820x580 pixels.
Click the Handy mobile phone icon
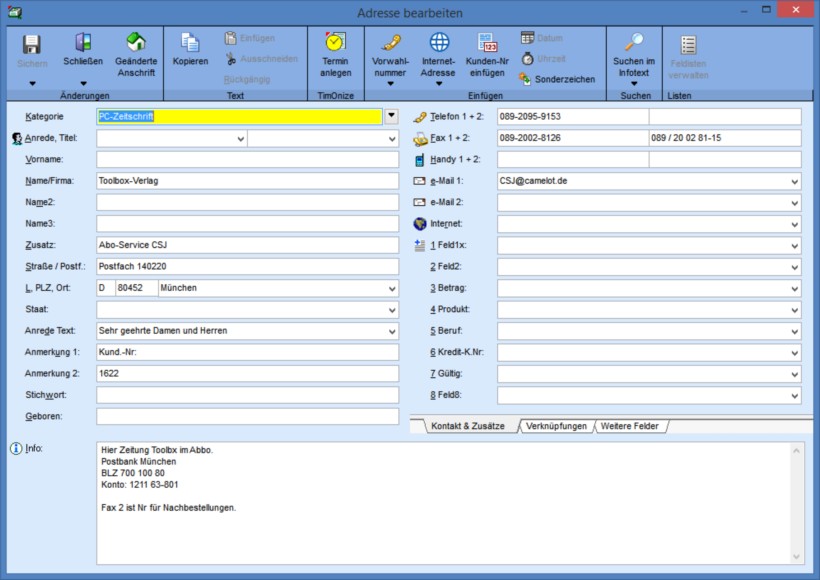pos(419,160)
